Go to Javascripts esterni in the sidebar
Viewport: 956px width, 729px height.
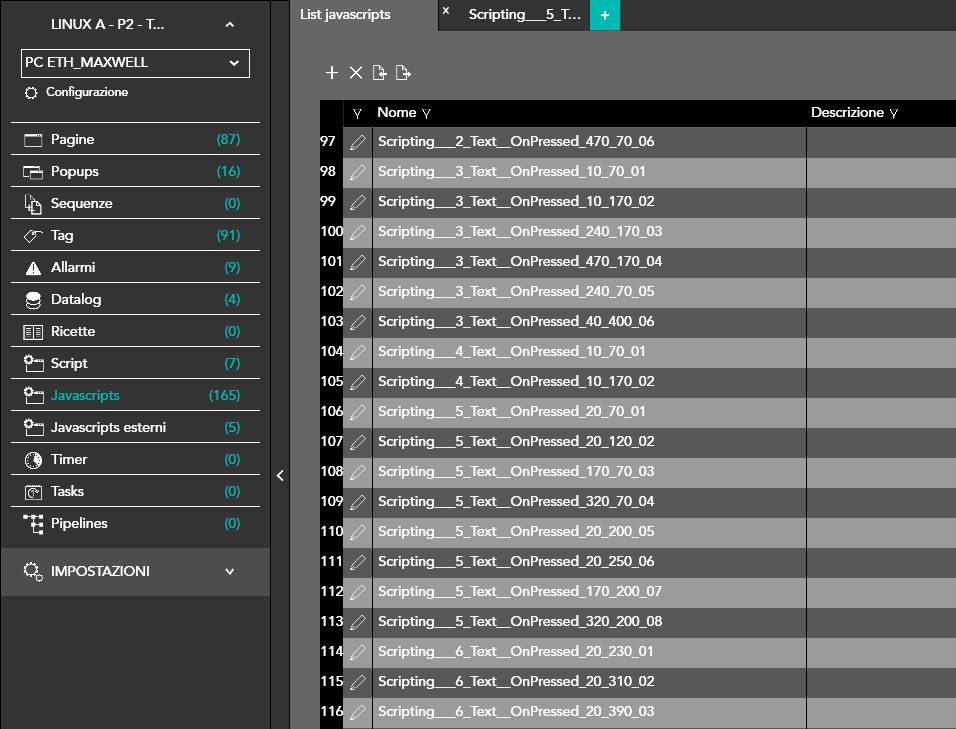point(108,428)
